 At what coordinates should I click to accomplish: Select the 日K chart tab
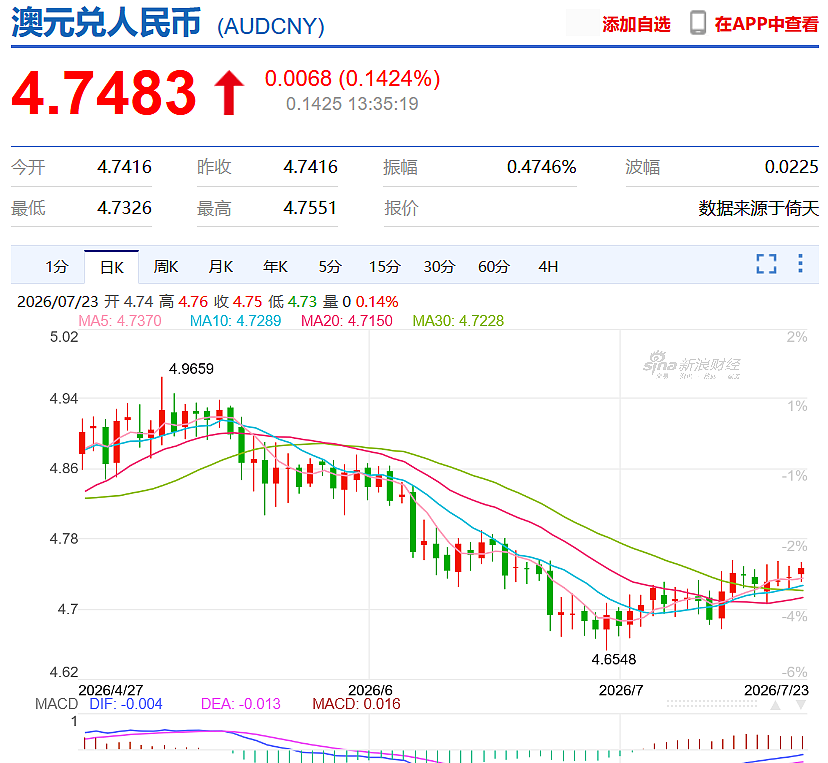click(112, 267)
